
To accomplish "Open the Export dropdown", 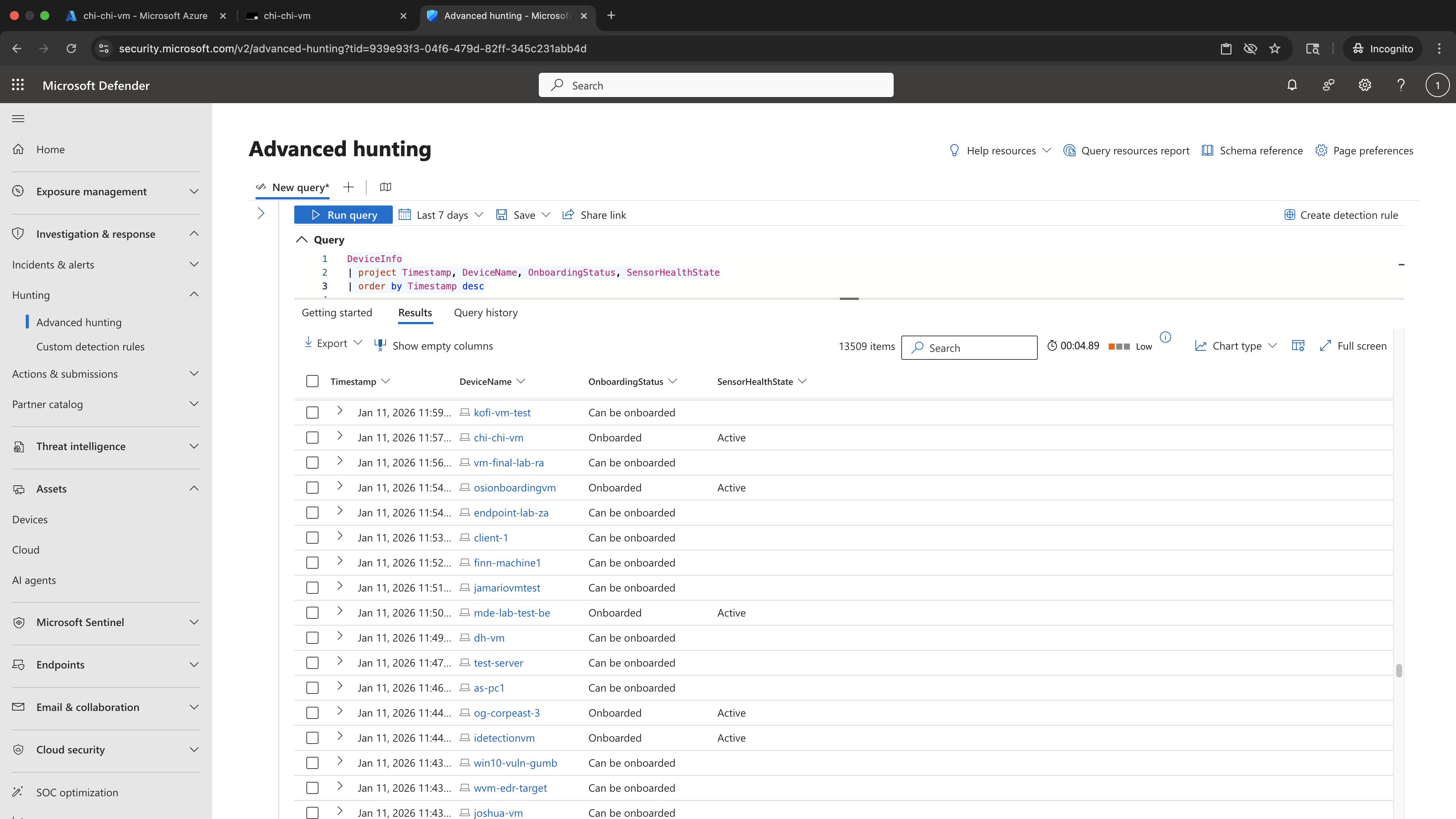I will [333, 343].
